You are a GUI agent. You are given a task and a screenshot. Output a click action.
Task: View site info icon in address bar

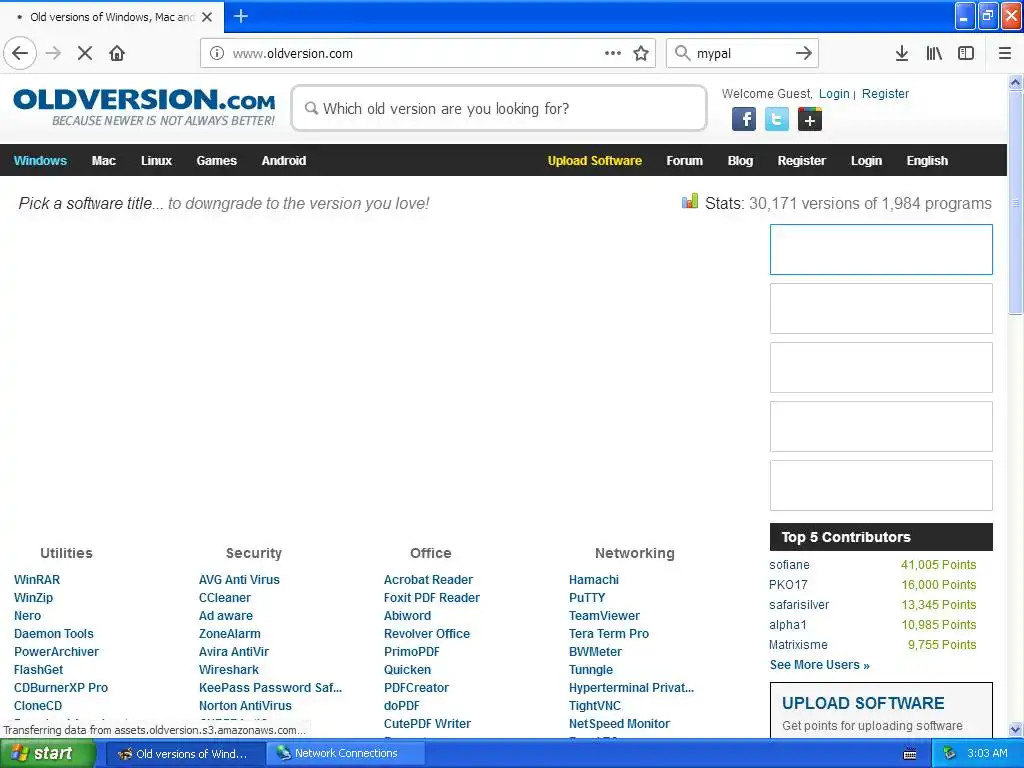217,54
